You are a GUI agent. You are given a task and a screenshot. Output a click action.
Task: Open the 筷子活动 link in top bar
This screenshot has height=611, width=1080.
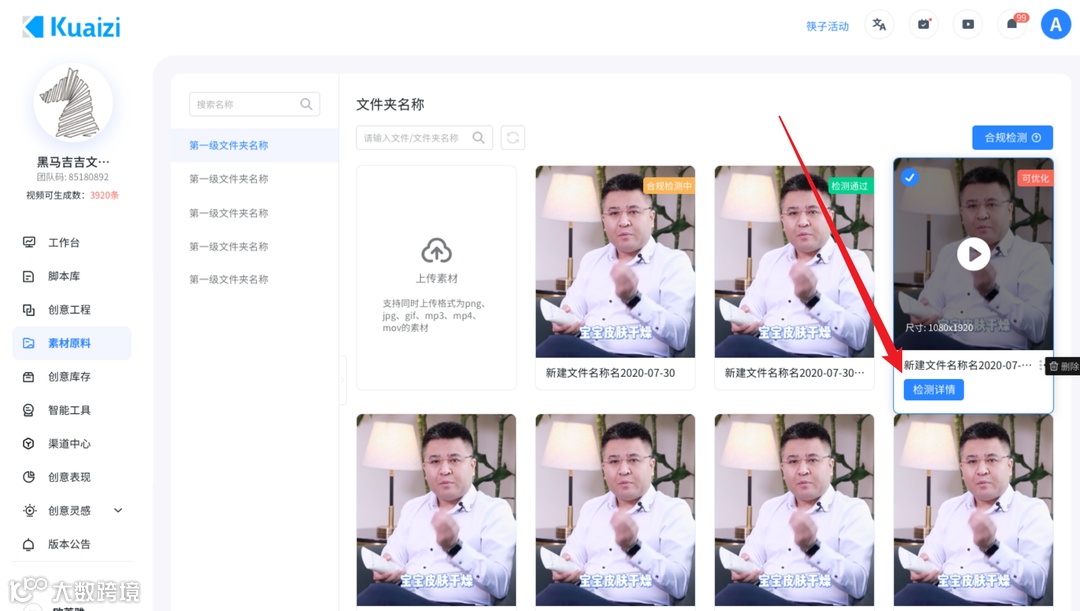tap(828, 23)
